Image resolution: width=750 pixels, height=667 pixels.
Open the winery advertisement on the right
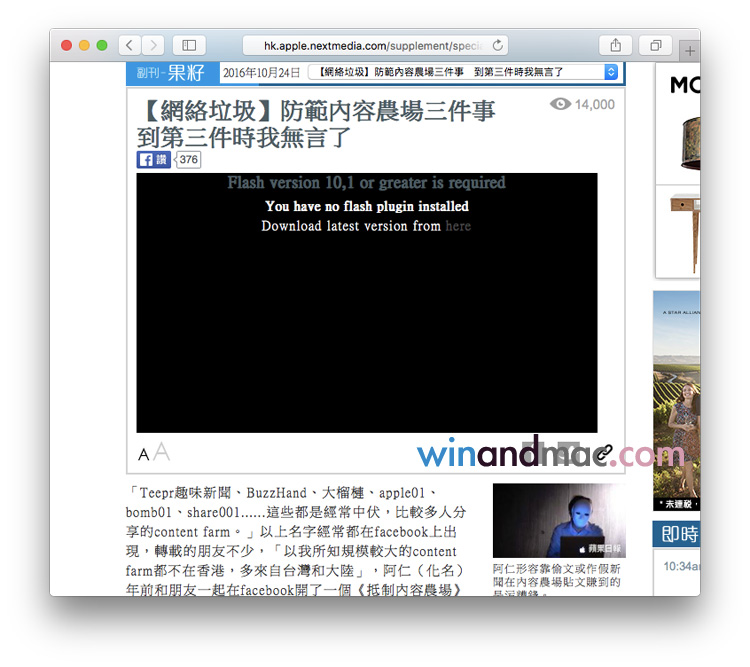(x=676, y=400)
